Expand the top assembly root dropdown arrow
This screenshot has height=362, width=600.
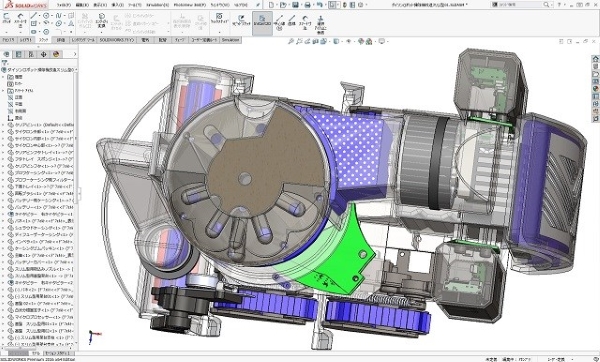tap(76, 70)
